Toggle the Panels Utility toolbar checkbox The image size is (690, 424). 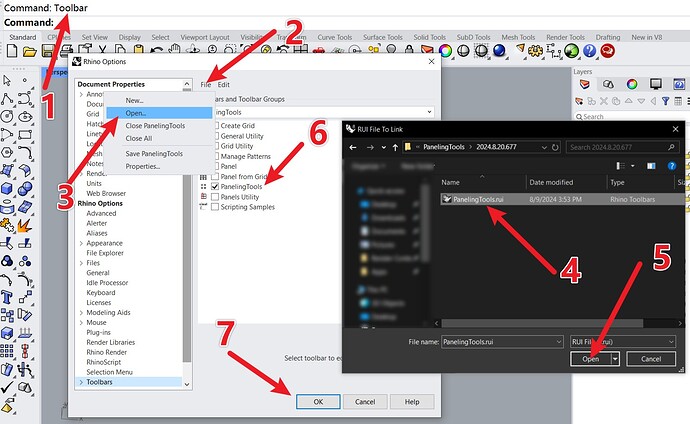pyautogui.click(x=215, y=197)
